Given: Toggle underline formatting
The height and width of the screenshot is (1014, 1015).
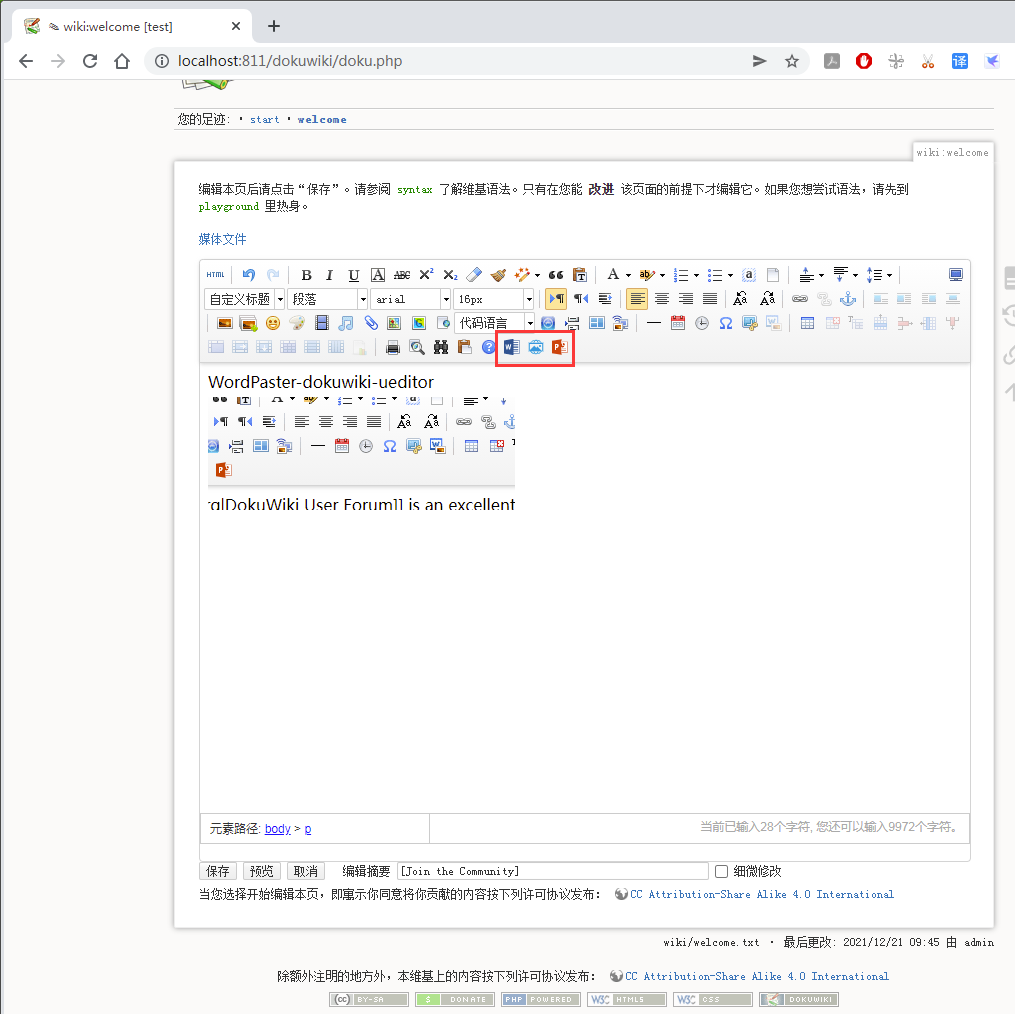Looking at the screenshot, I should coord(353,275).
